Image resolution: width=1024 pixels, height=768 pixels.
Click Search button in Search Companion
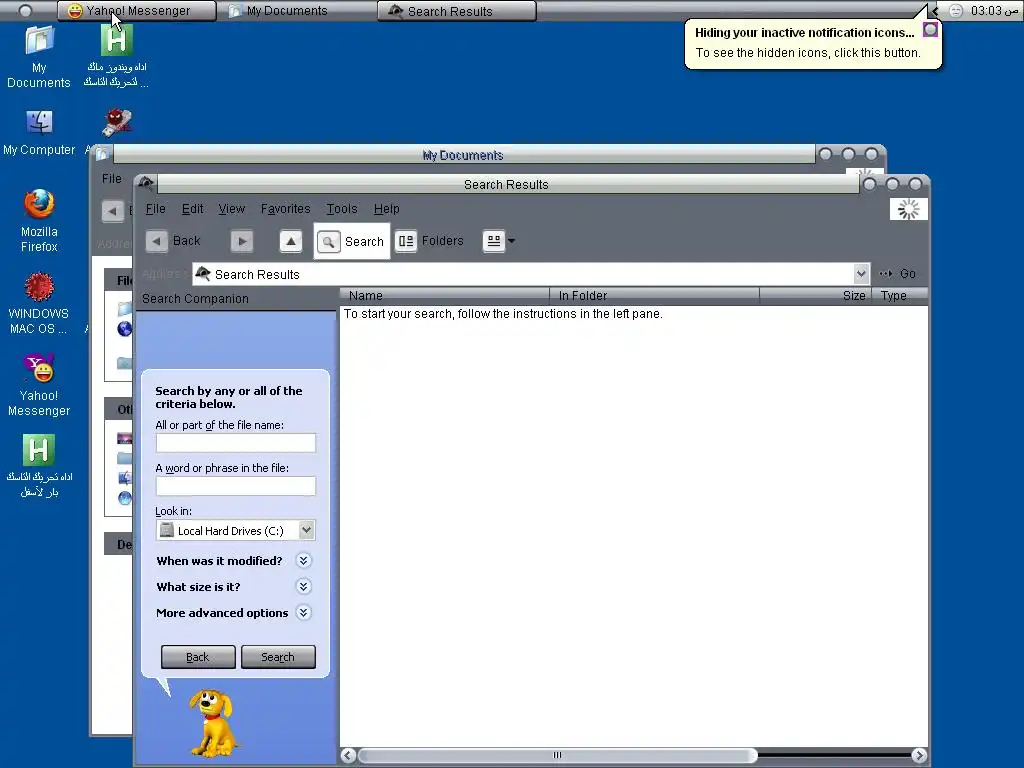[x=278, y=657]
